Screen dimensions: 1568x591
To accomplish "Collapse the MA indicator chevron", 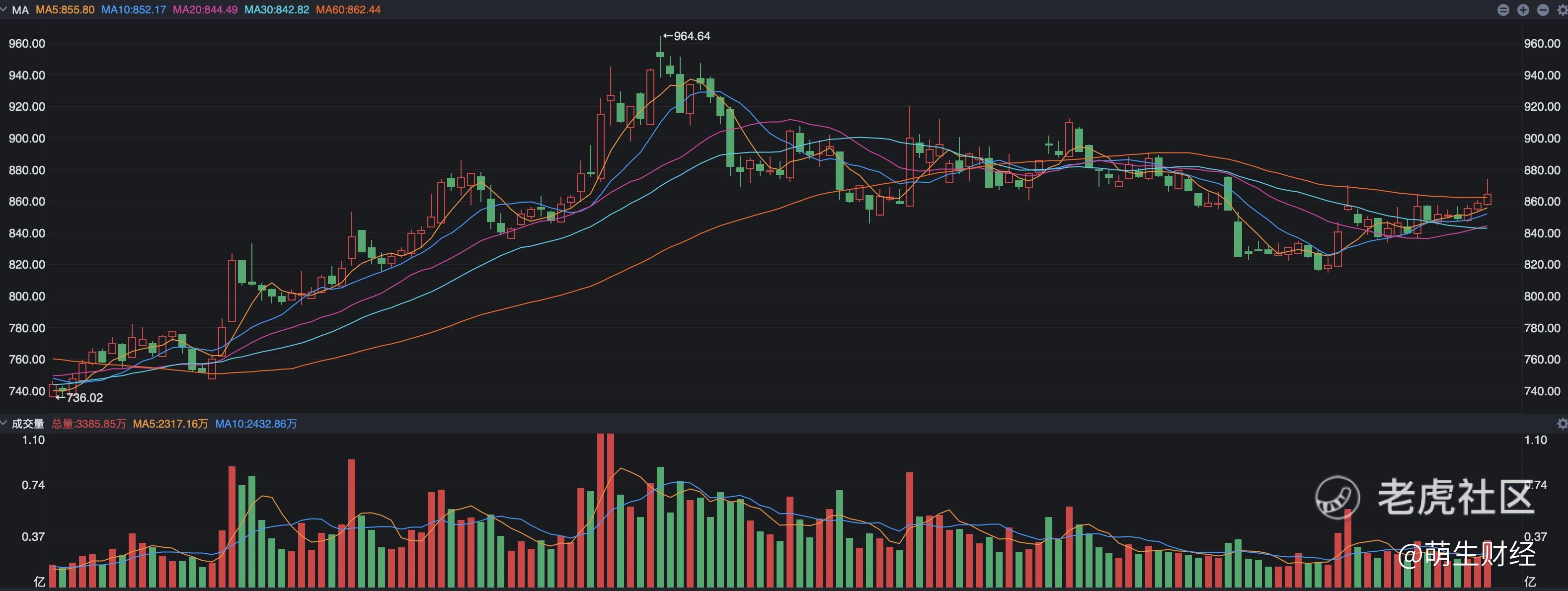I will (4, 10).
